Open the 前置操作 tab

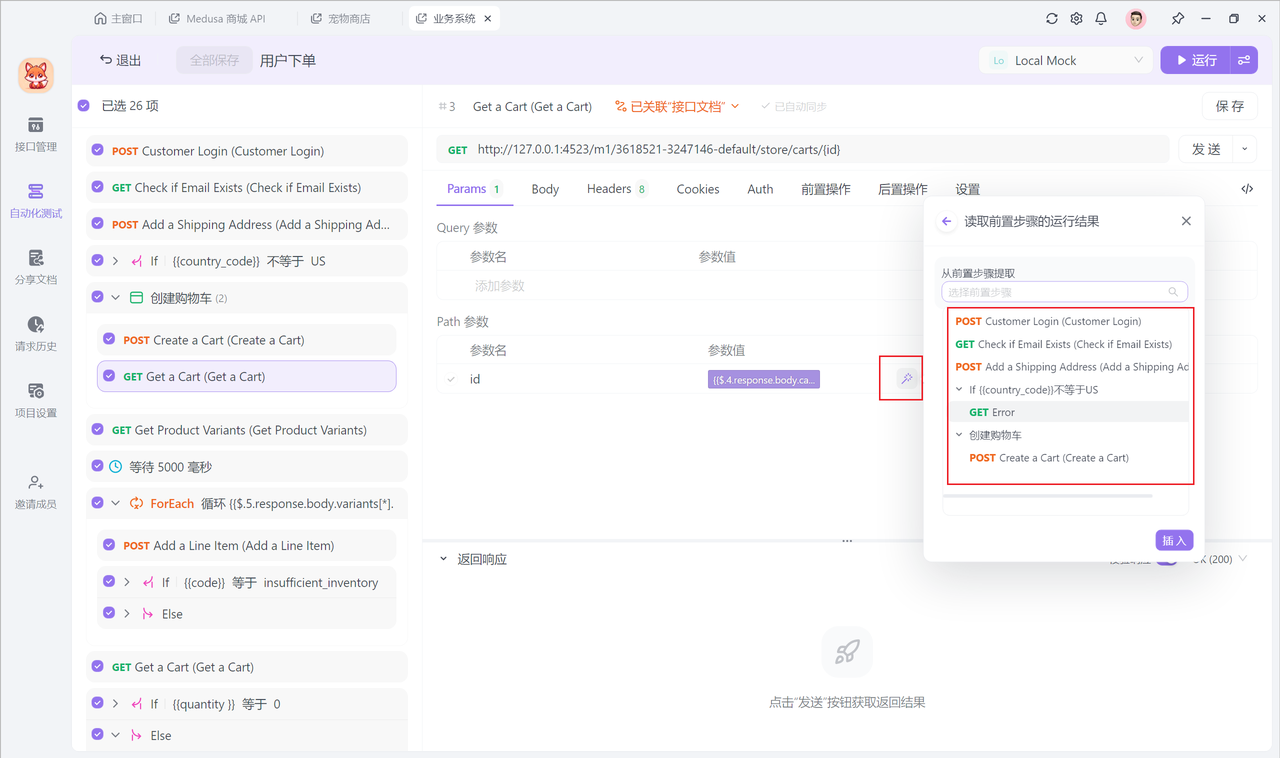[x=826, y=189]
